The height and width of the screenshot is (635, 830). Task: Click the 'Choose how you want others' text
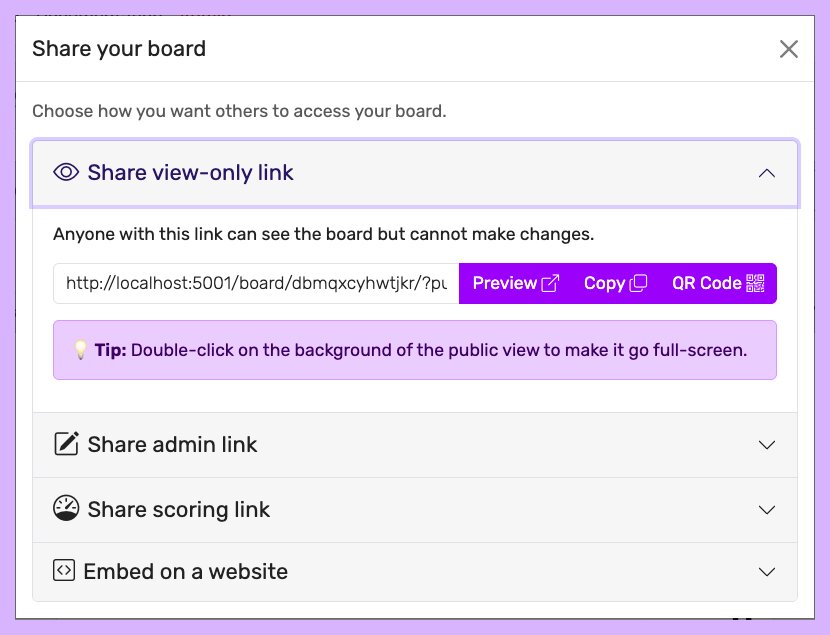click(239, 111)
